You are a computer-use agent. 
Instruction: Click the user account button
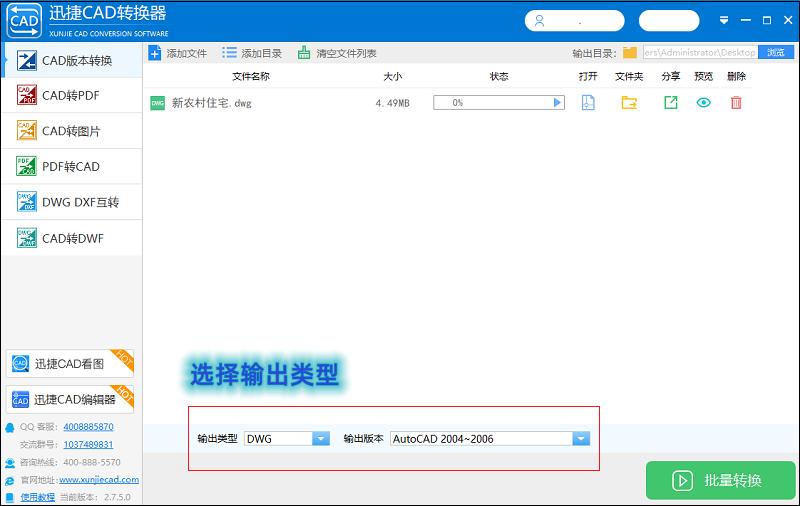(x=574, y=21)
